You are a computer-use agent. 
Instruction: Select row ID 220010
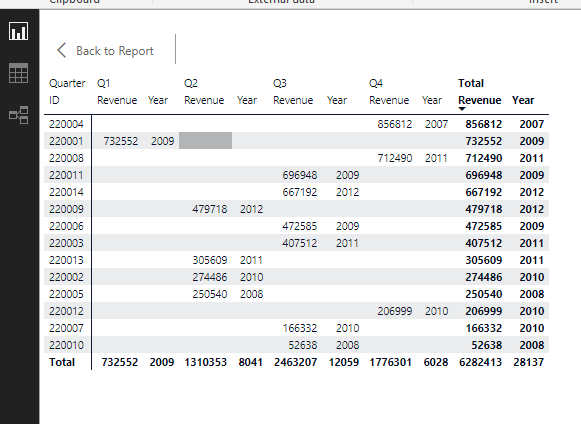point(66,345)
